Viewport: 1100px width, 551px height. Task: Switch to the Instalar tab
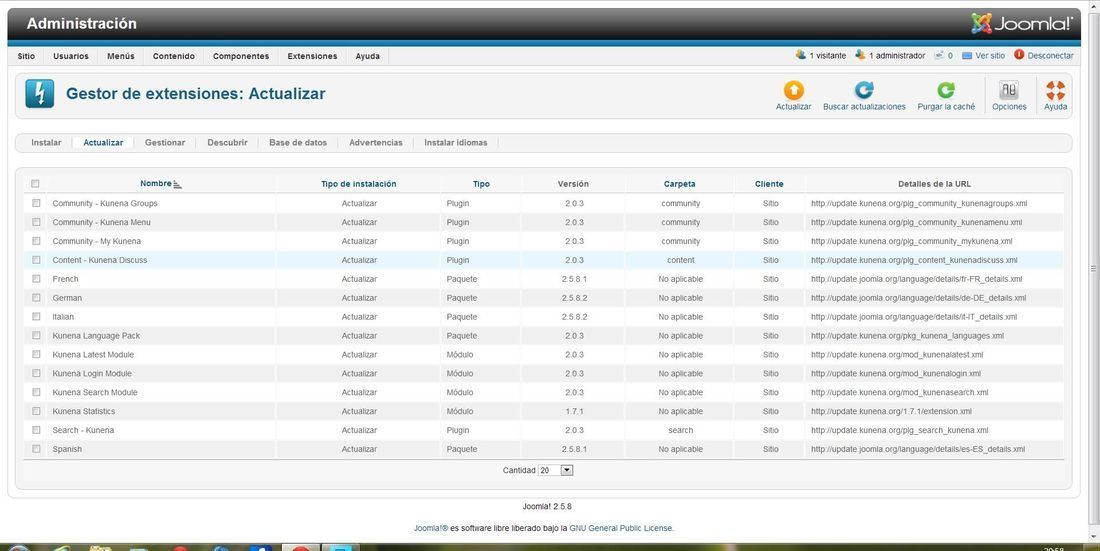(x=46, y=142)
